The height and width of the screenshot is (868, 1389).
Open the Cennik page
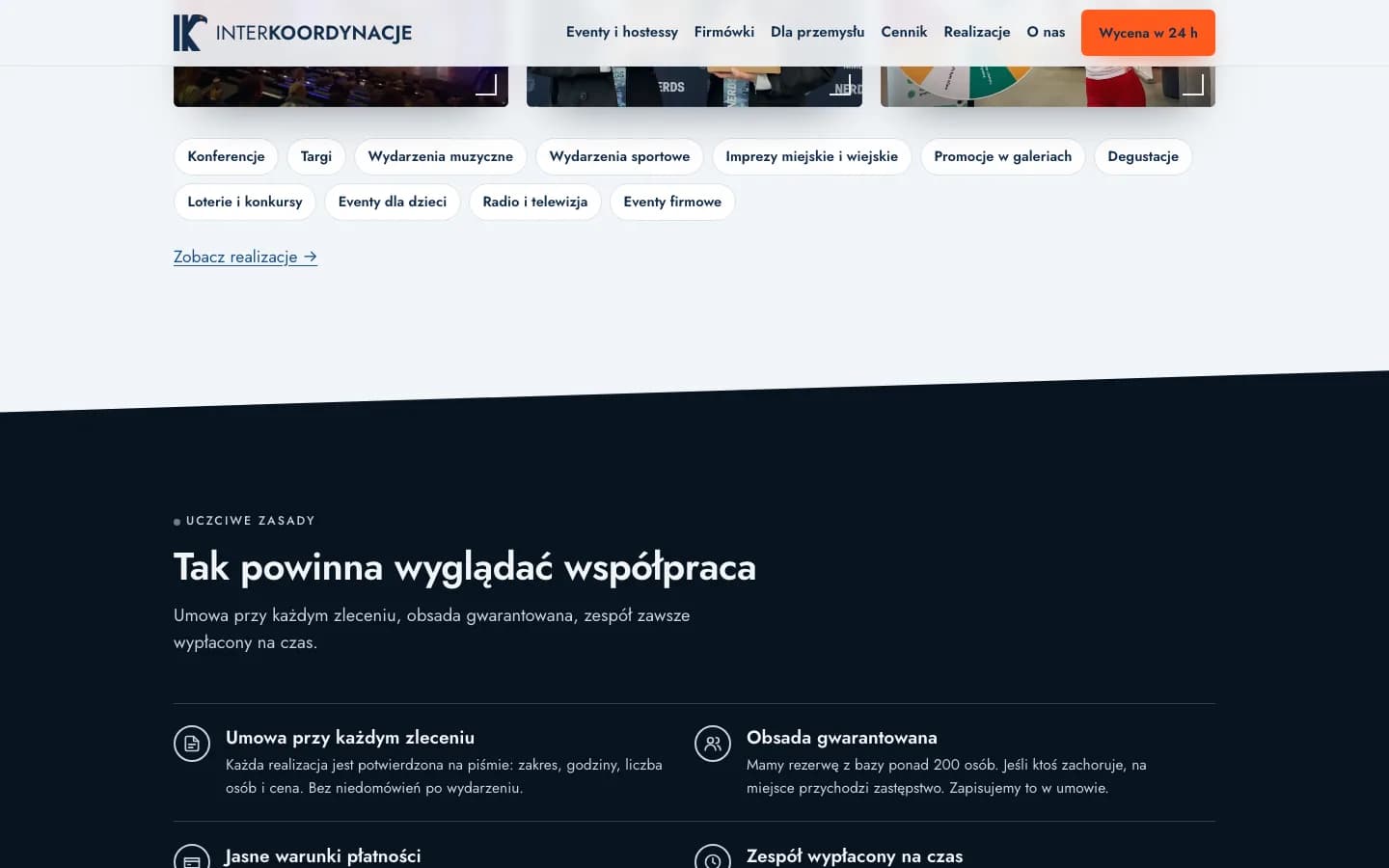coord(904,32)
